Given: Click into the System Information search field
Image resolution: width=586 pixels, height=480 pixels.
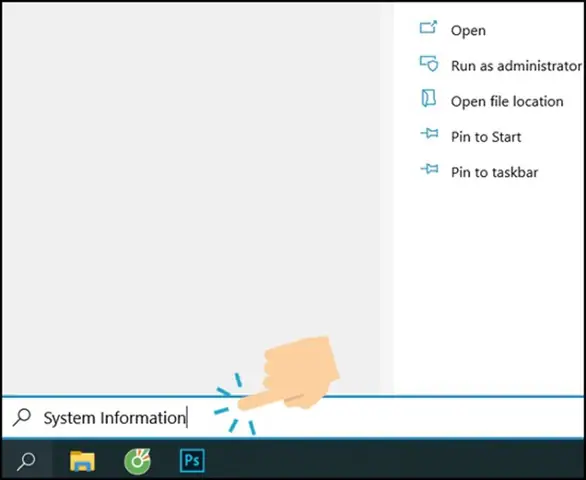Looking at the screenshot, I should [x=293, y=417].
